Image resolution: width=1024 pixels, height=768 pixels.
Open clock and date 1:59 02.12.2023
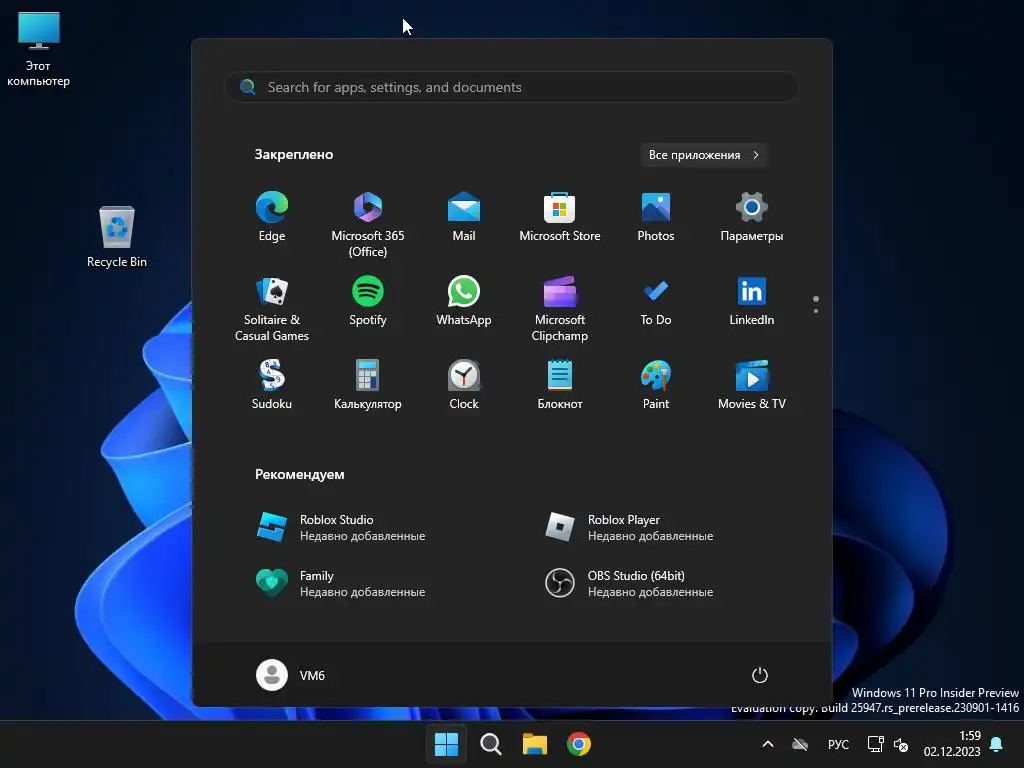click(x=952, y=744)
